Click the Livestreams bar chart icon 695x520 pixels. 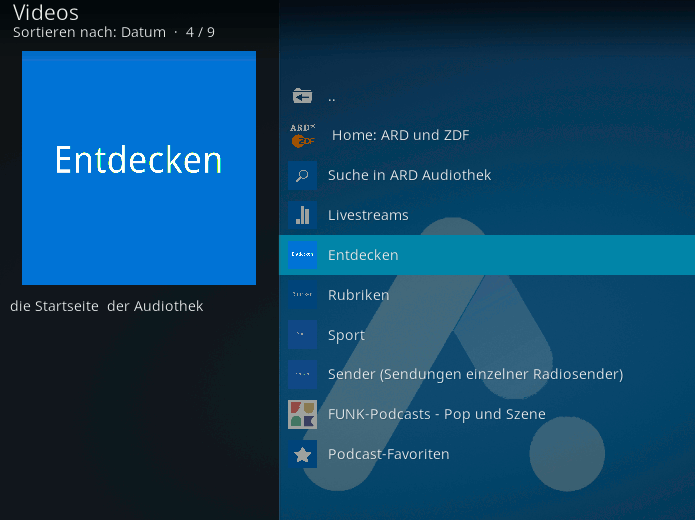tap(302, 215)
